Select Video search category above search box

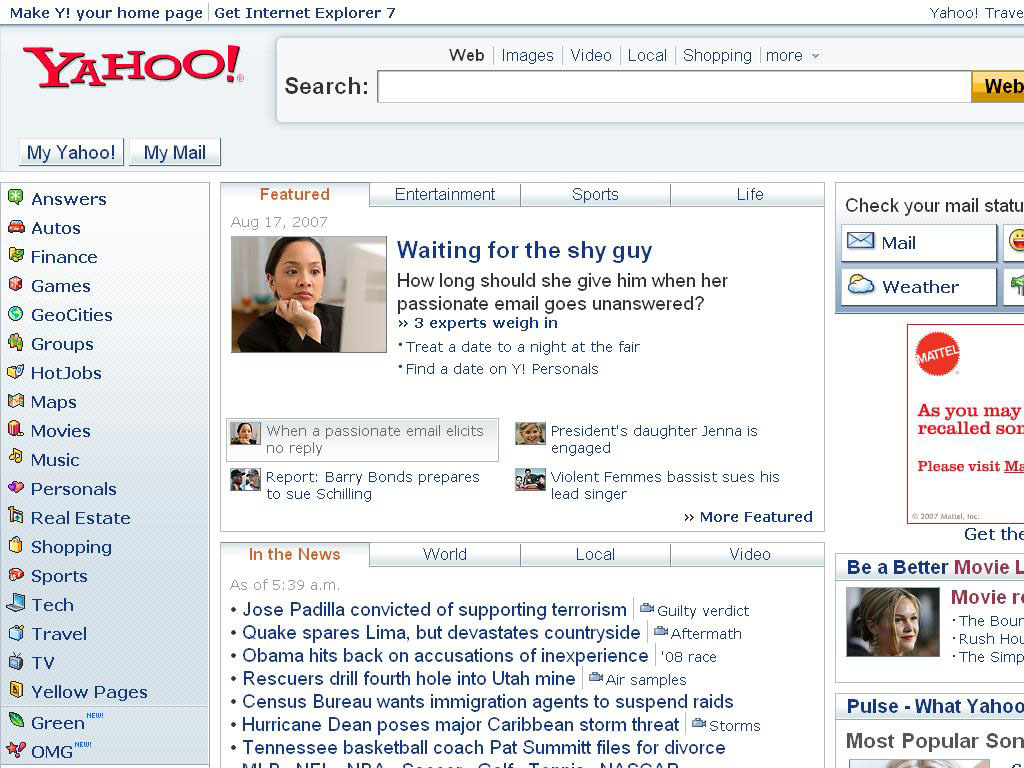click(x=591, y=56)
